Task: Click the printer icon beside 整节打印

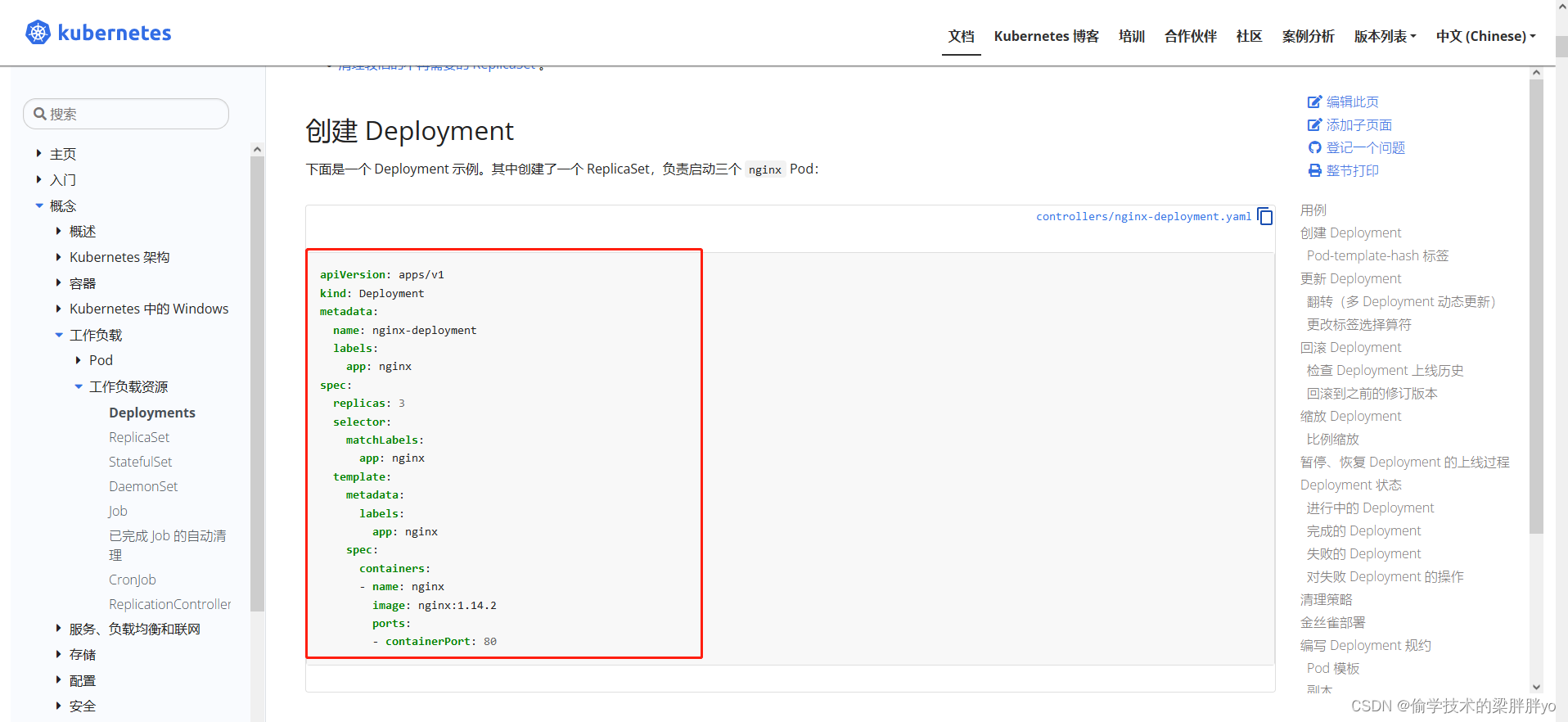Action: (x=1314, y=170)
